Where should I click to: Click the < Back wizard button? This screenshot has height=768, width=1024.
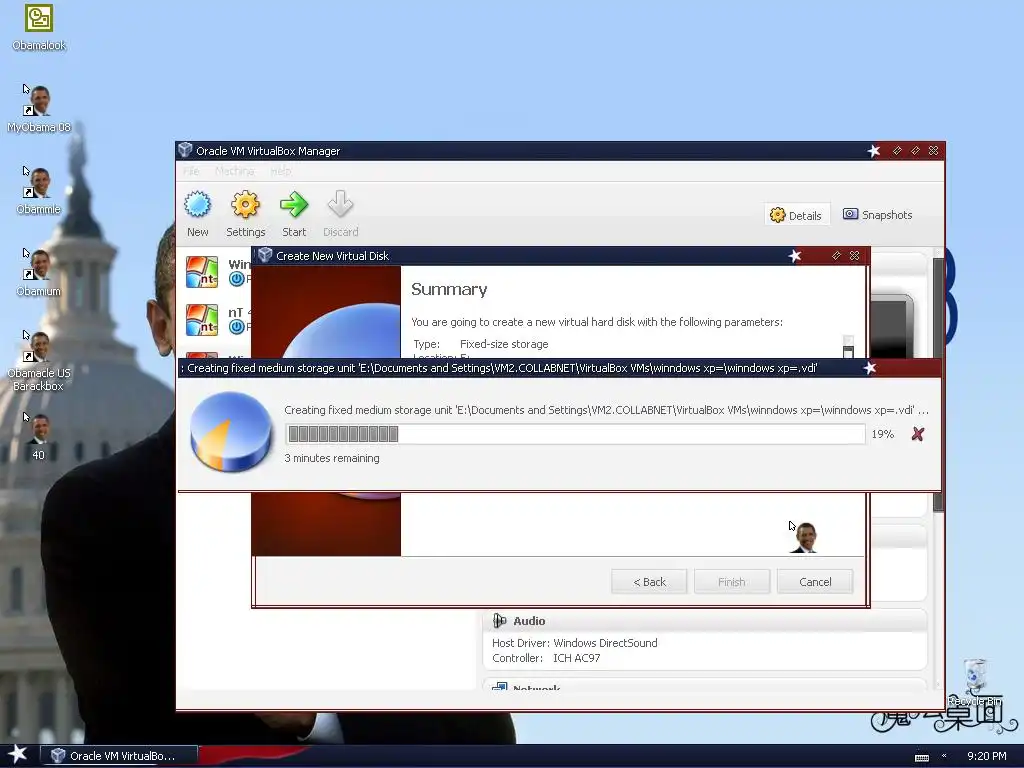(649, 582)
